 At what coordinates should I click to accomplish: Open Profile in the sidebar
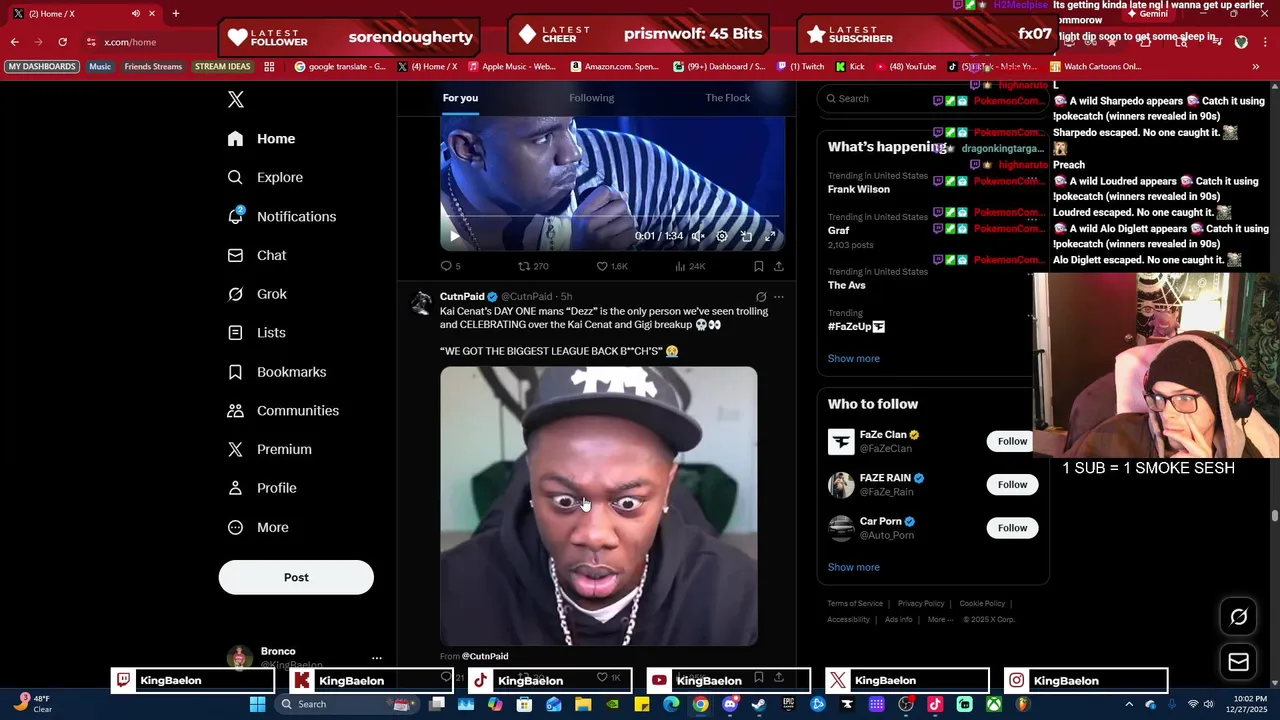click(262, 488)
